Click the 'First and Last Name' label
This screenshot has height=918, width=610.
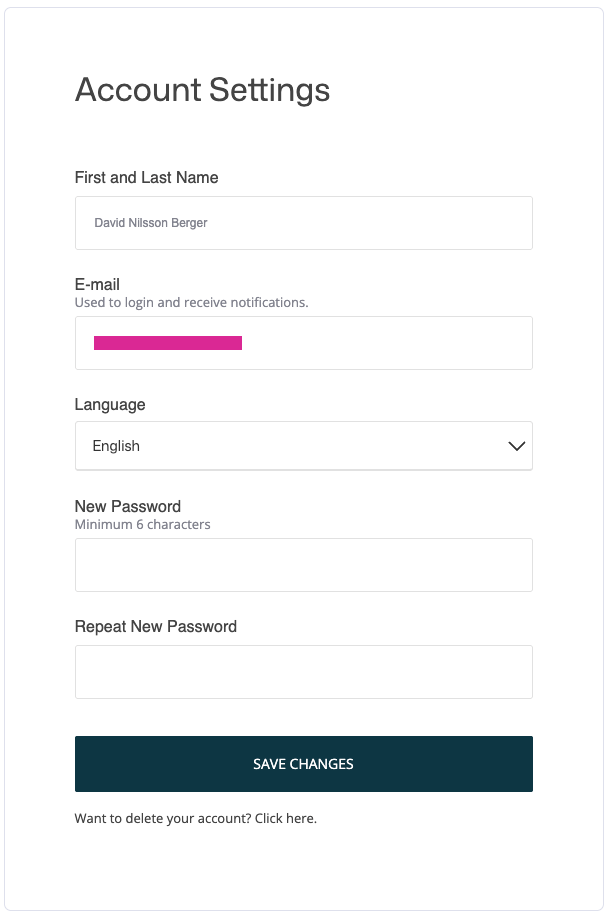pos(146,177)
